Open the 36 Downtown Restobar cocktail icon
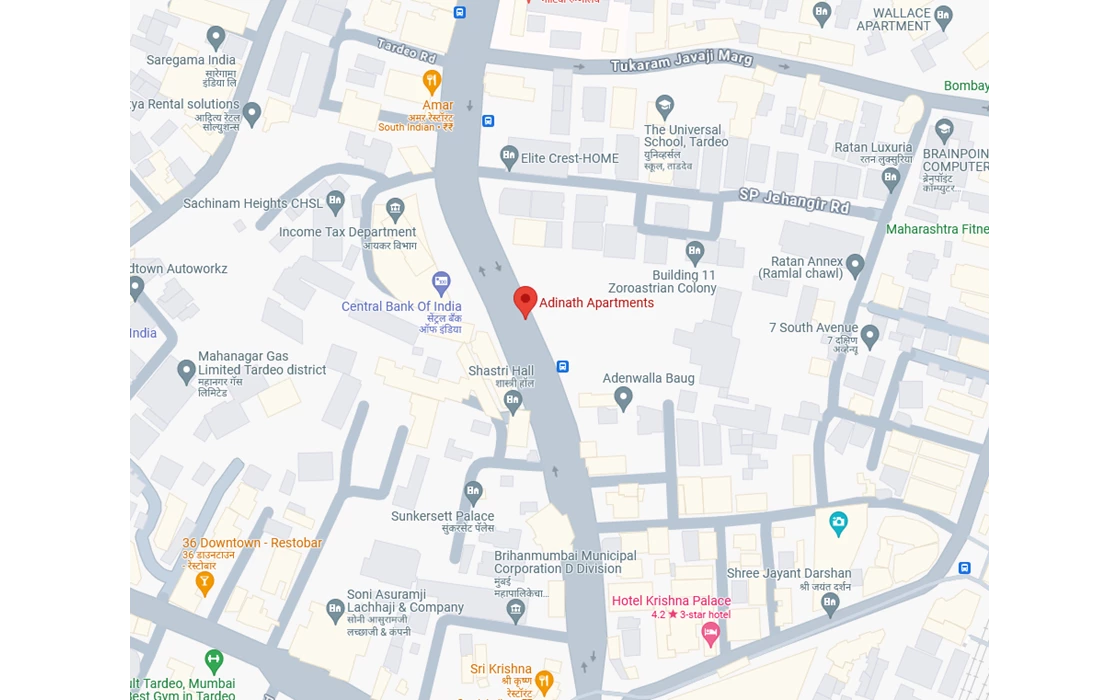Screen dimensions: 1120x700 click(204, 583)
